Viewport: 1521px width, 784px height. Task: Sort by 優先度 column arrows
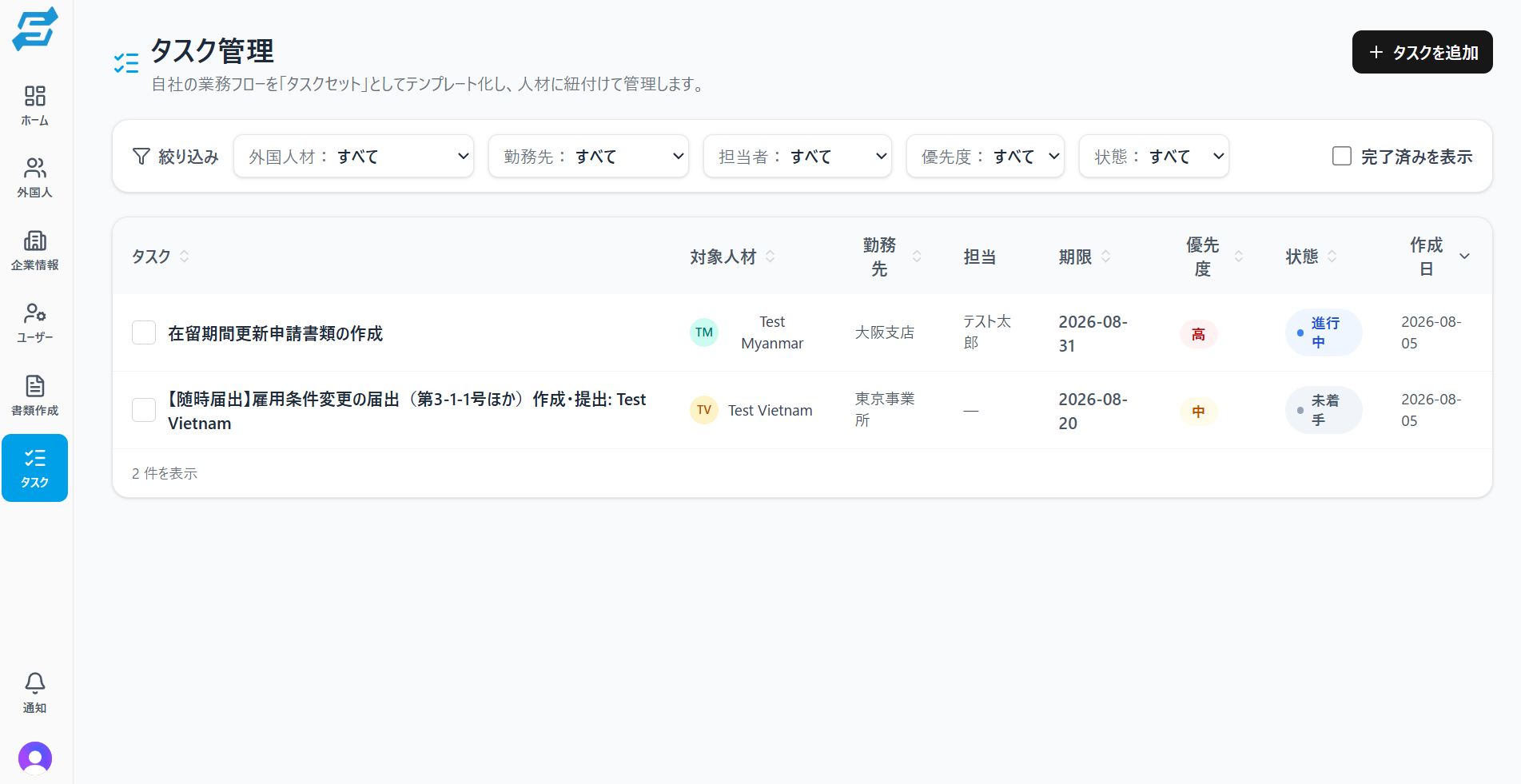coord(1239,257)
